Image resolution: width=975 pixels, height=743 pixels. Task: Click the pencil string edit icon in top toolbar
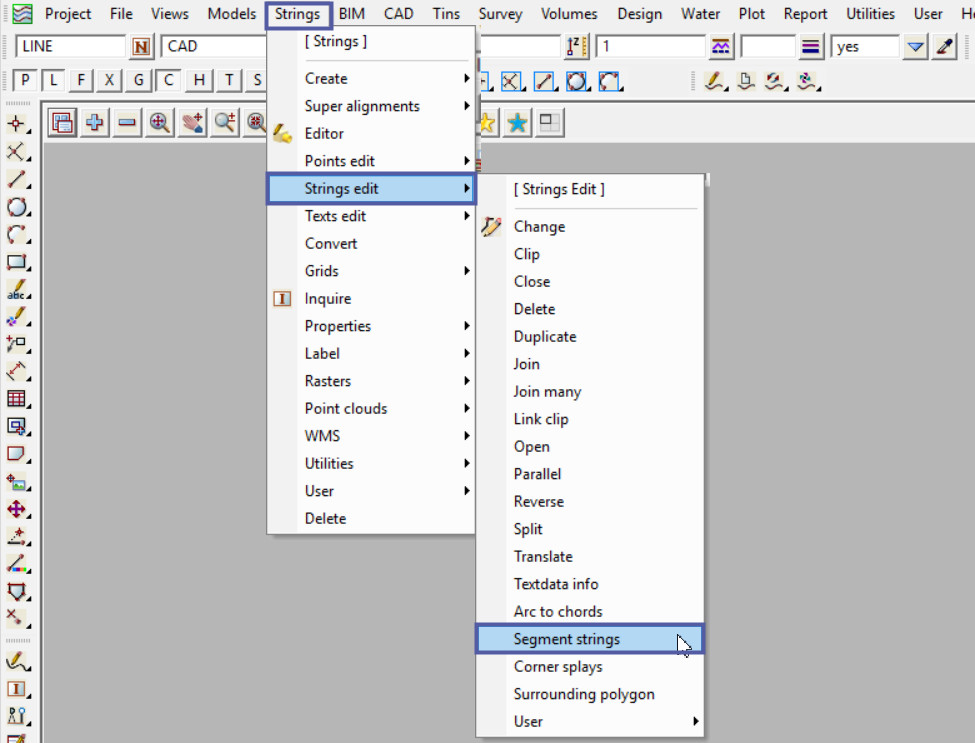716,81
